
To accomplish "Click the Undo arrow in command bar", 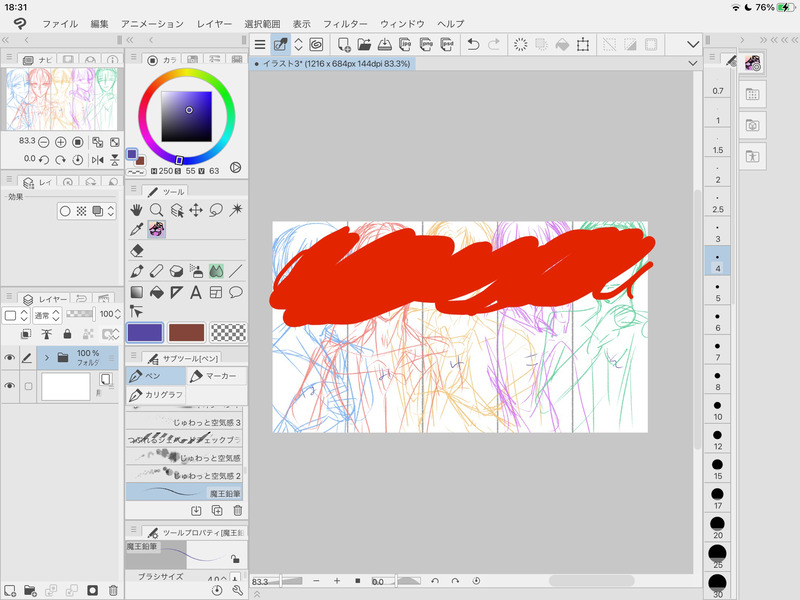I will point(473,45).
